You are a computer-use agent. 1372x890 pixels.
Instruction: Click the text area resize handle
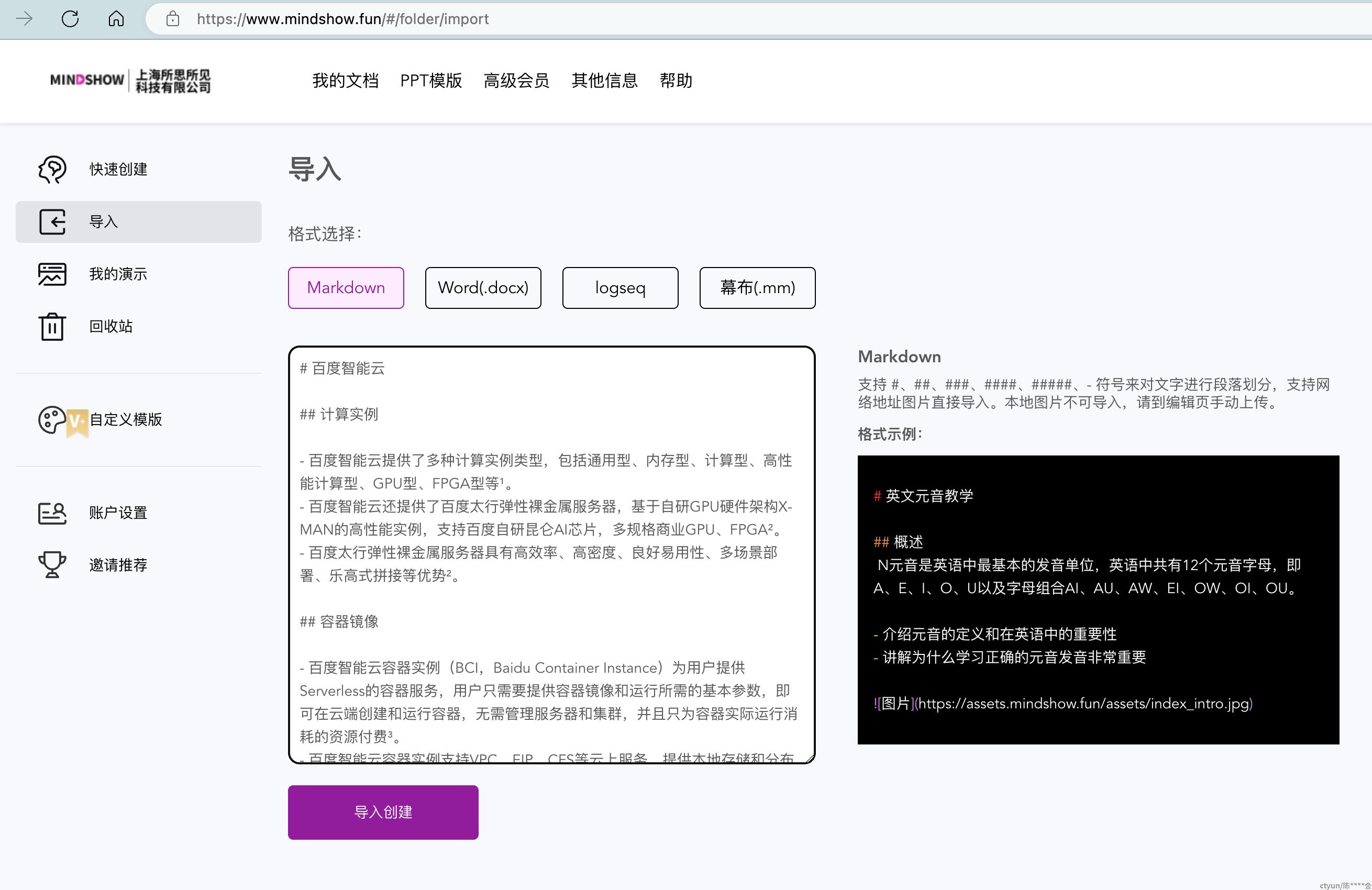point(810,759)
